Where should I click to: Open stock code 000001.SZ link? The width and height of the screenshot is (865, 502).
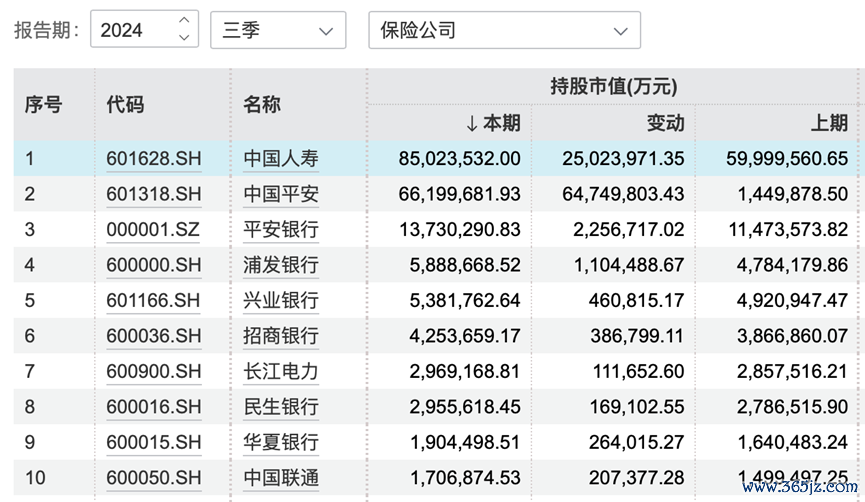point(153,229)
